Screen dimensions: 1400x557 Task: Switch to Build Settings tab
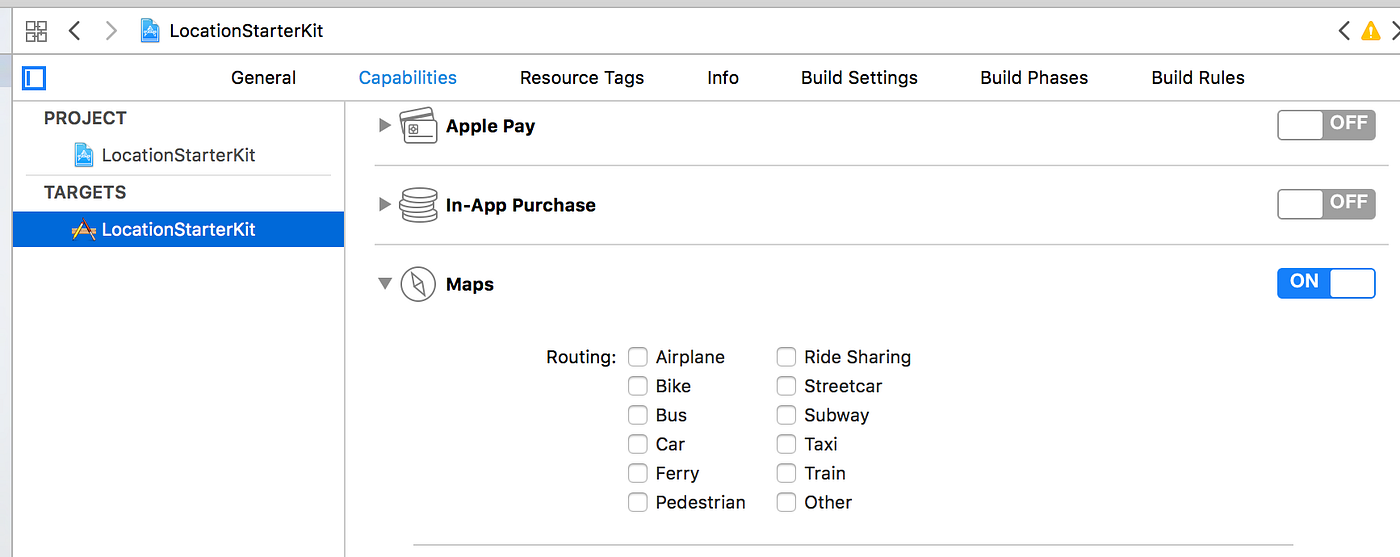pyautogui.click(x=859, y=78)
